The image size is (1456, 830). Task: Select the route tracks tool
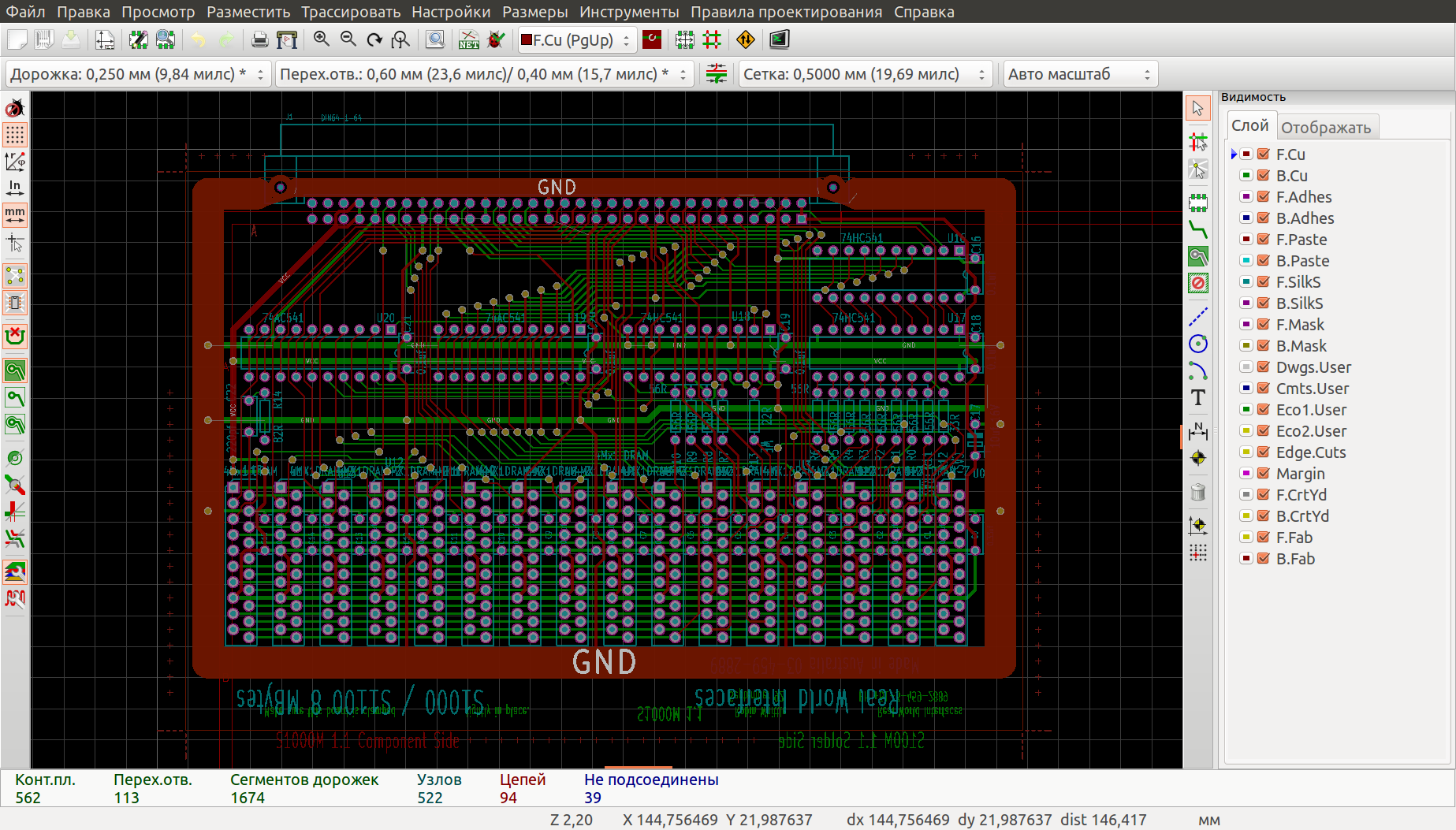(x=1197, y=229)
